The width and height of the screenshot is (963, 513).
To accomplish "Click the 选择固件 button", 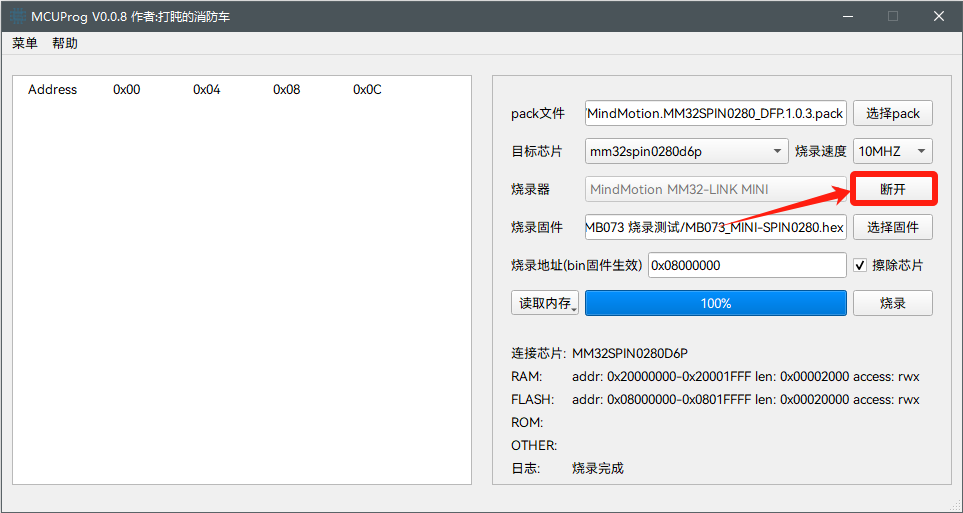I will [x=892, y=227].
